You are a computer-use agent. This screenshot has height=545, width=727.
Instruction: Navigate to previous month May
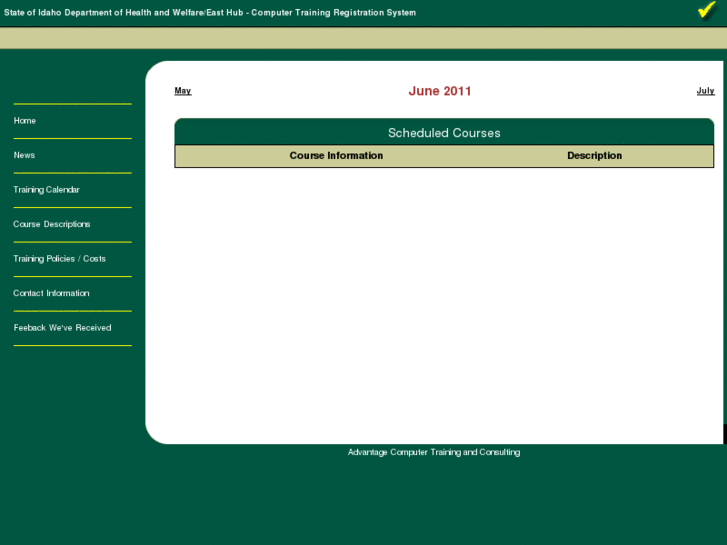pyautogui.click(x=183, y=91)
